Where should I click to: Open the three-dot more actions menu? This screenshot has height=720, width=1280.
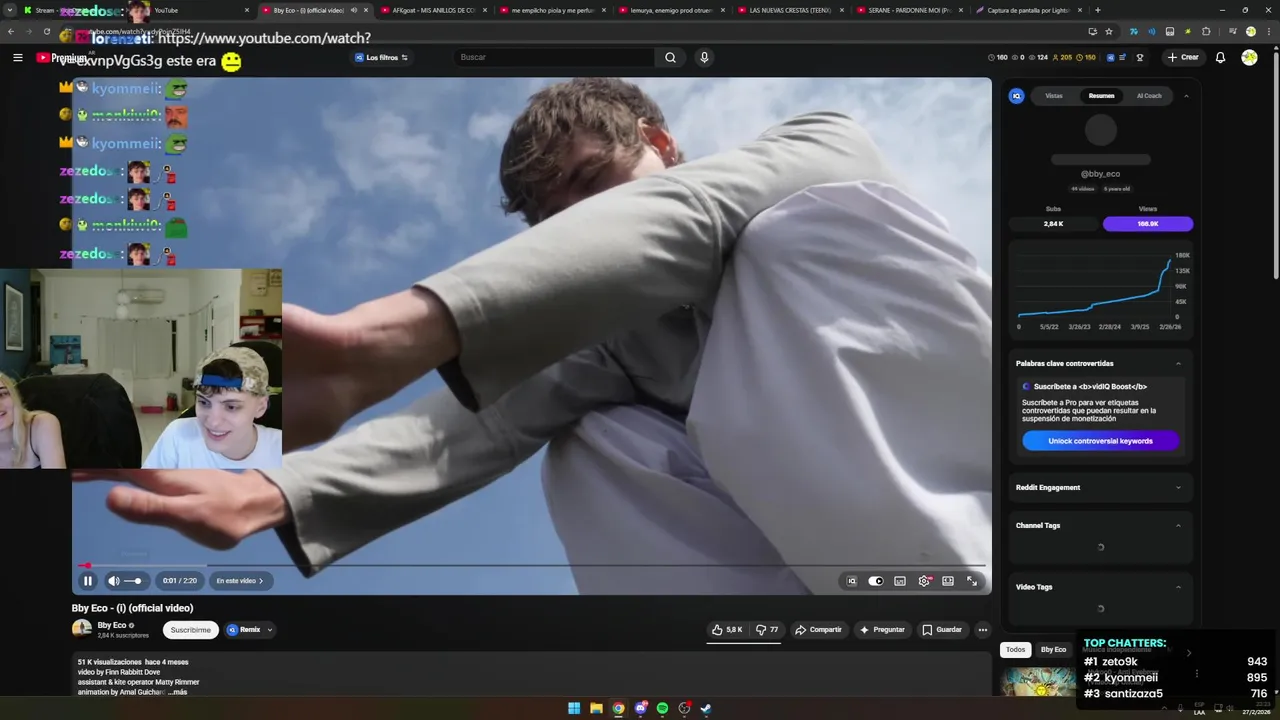tap(983, 630)
